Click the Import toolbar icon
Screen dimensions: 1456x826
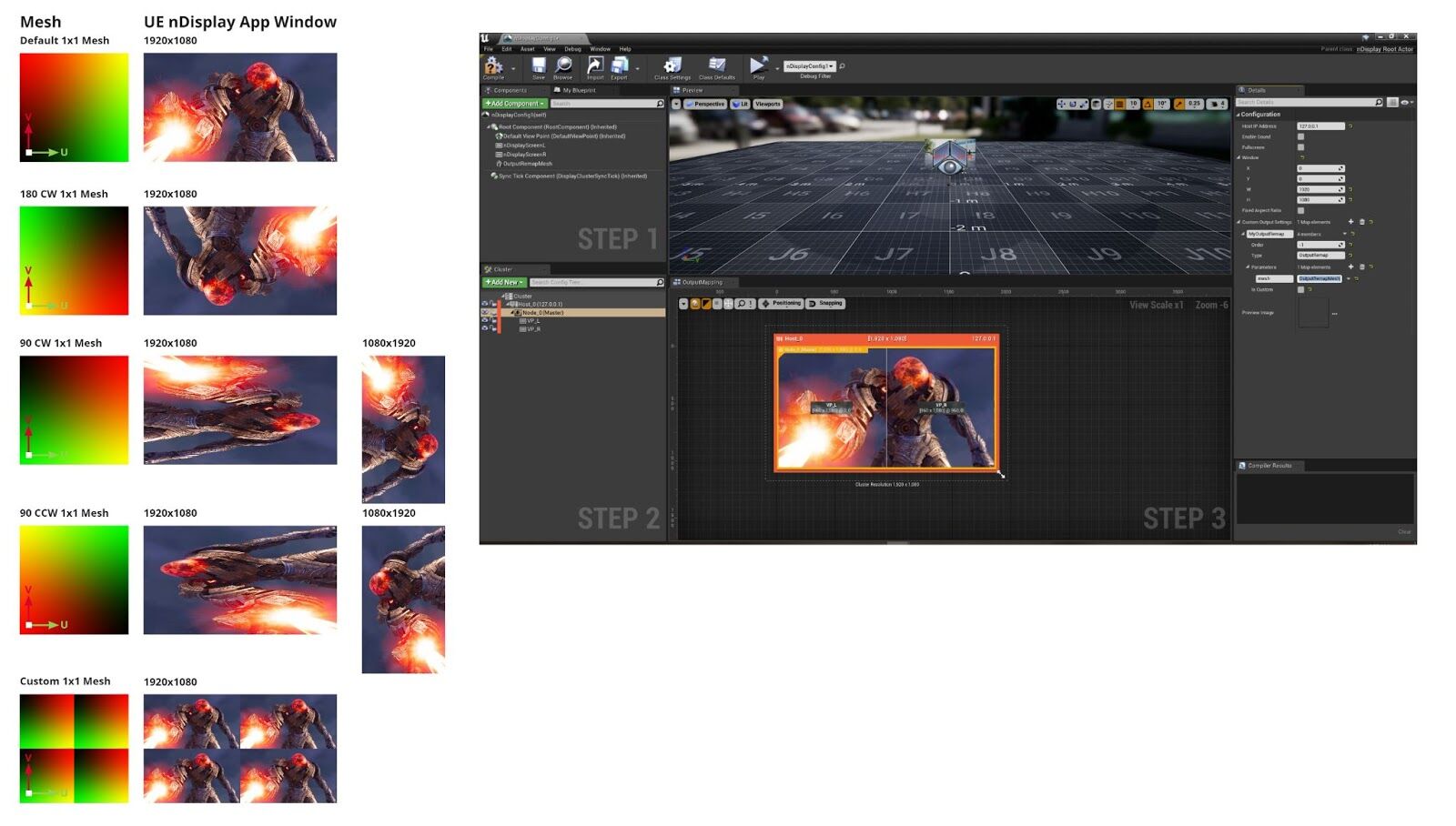pyautogui.click(x=595, y=66)
